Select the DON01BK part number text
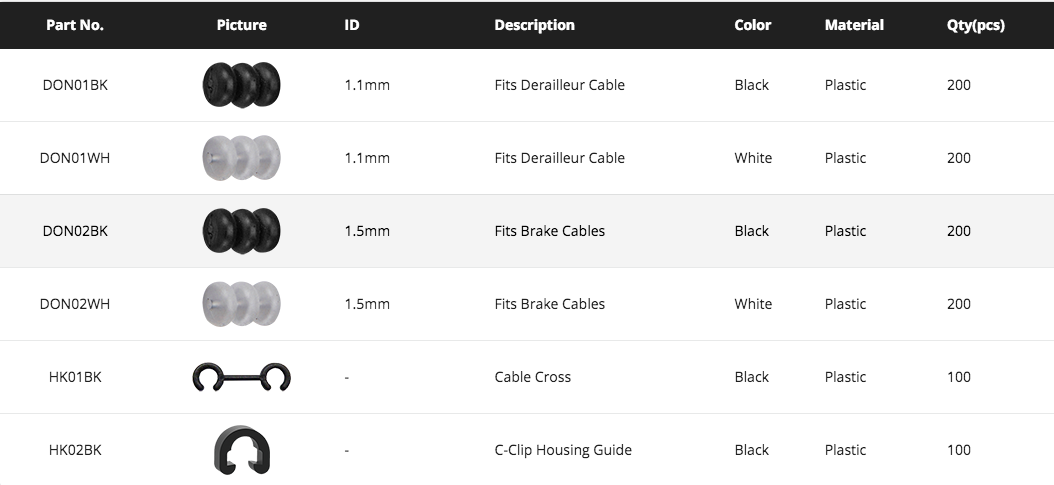Image resolution: width=1054 pixels, height=485 pixels. [x=75, y=85]
